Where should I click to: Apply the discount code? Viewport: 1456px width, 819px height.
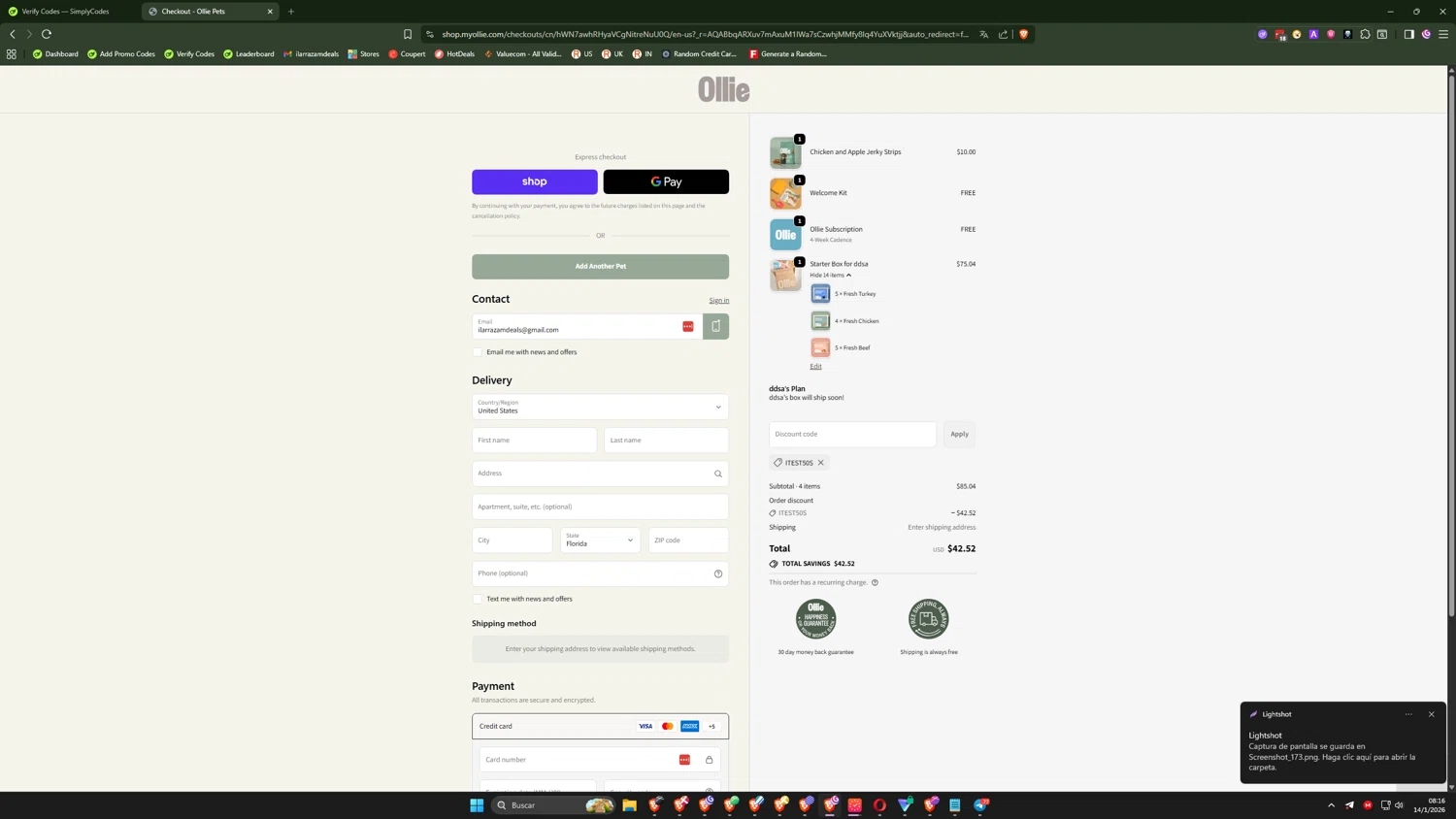click(959, 434)
